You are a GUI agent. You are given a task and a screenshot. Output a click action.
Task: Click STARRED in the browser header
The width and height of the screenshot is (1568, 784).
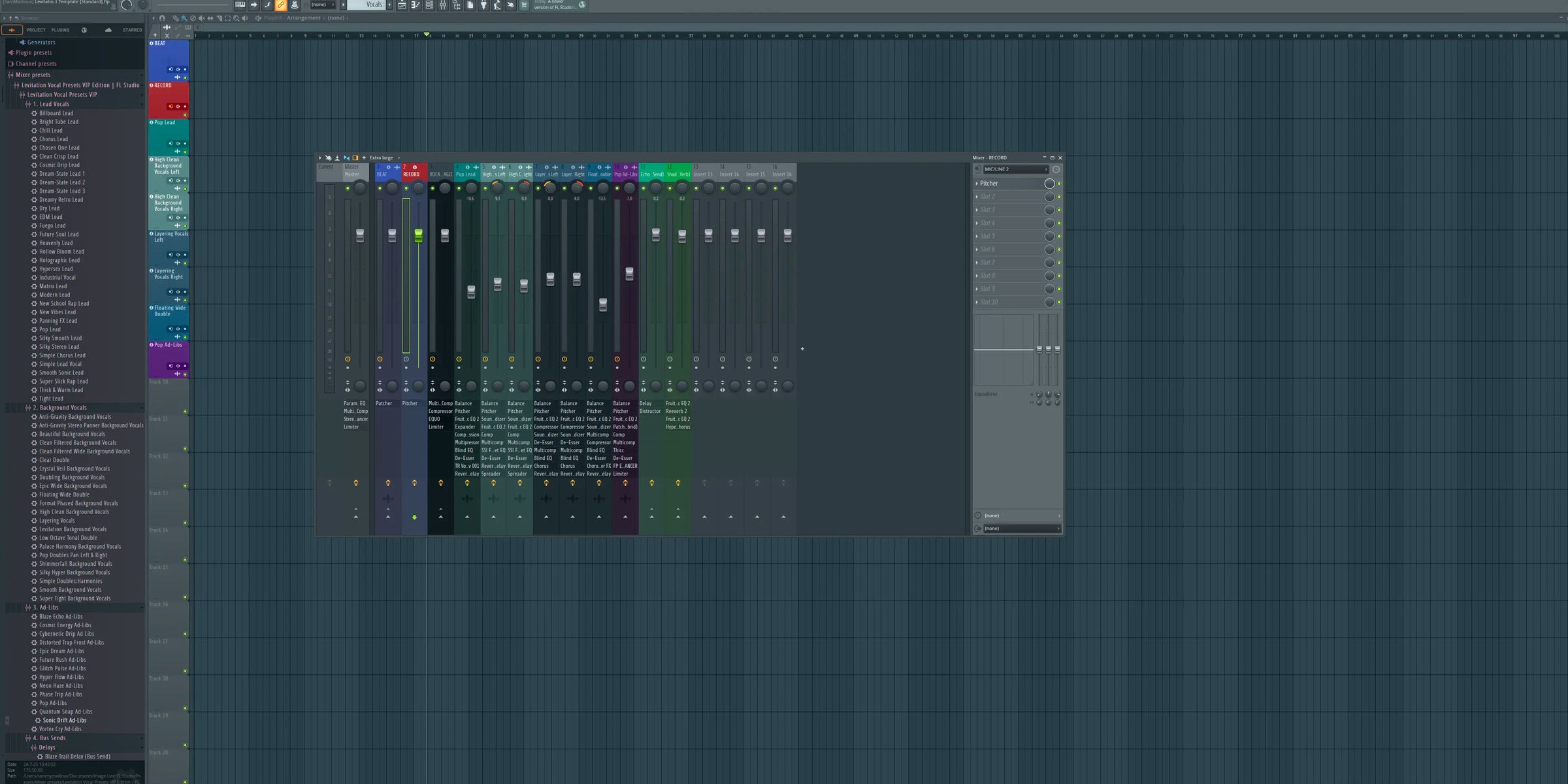pyautogui.click(x=133, y=29)
